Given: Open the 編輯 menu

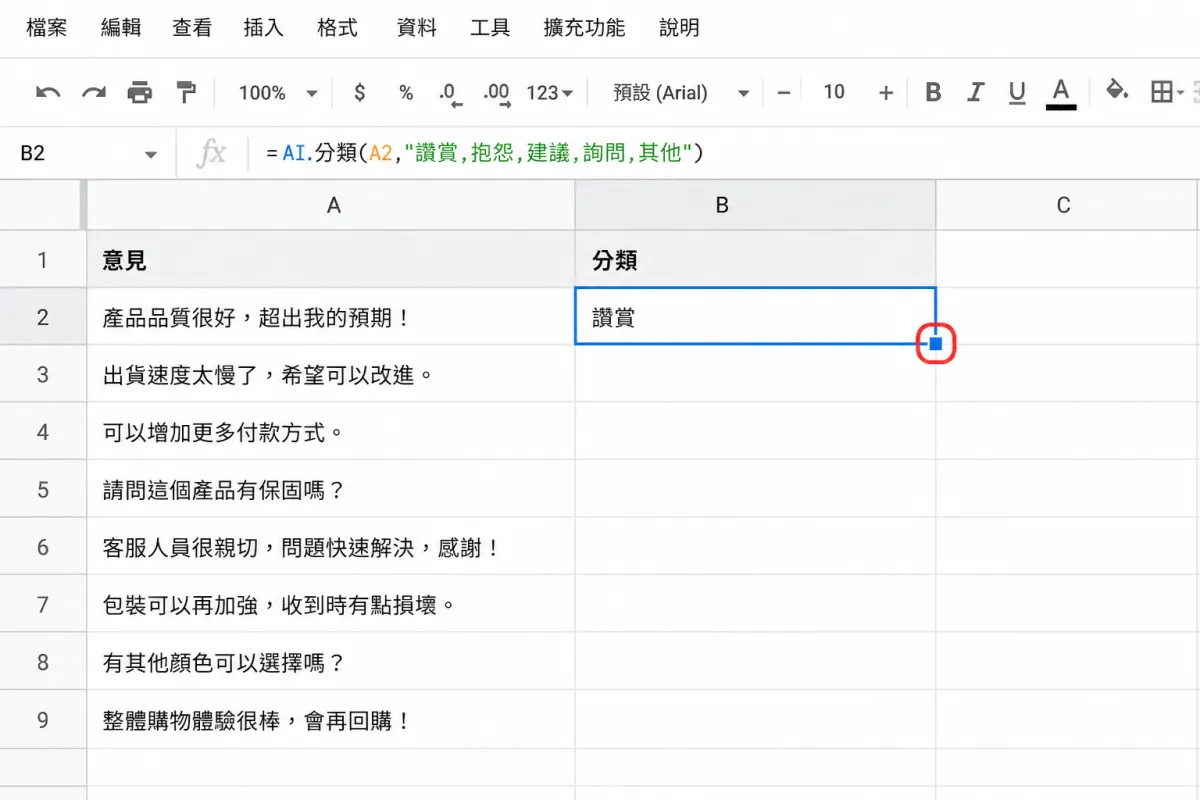Looking at the screenshot, I should point(121,28).
